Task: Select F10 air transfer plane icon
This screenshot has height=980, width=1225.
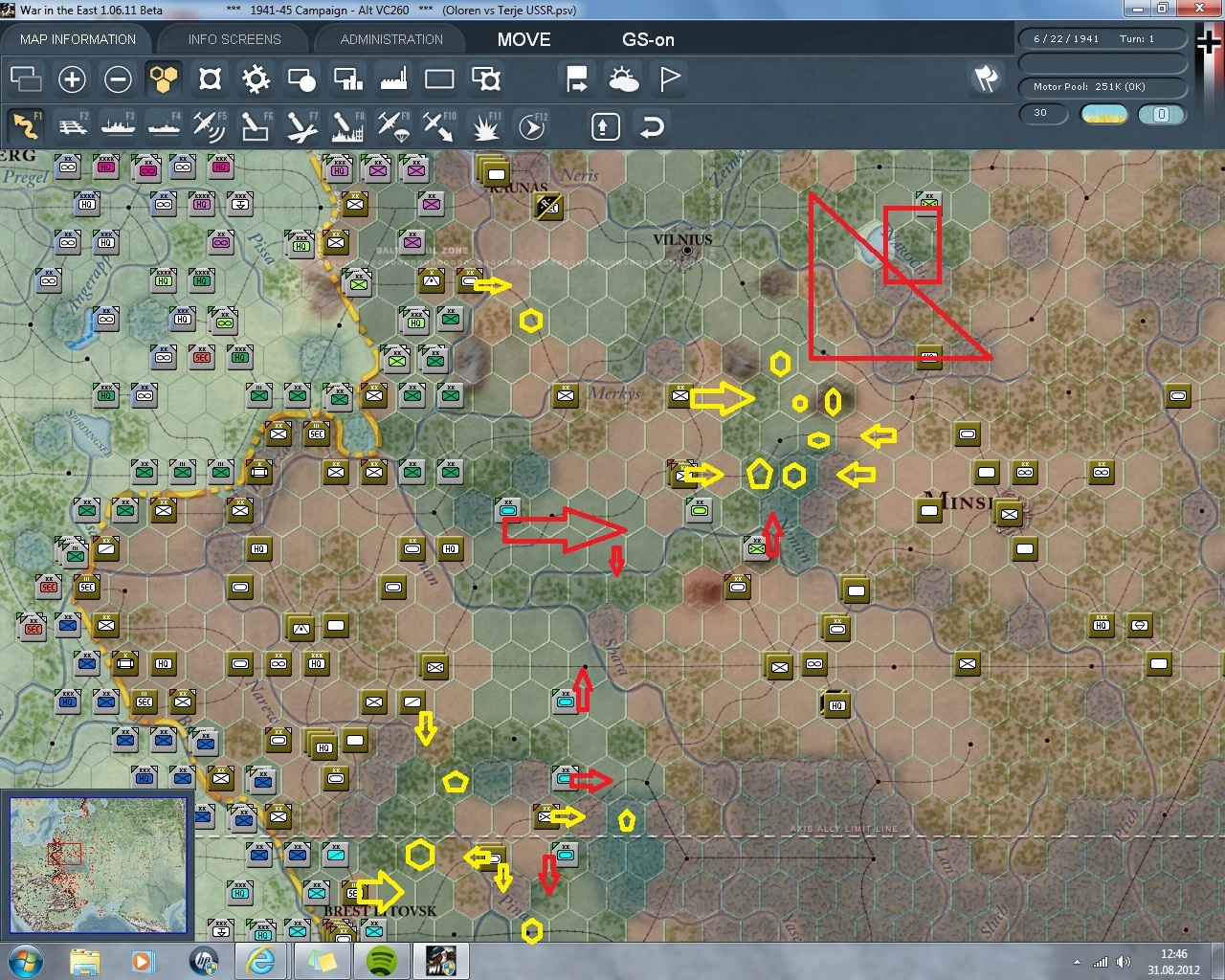Action: [x=439, y=126]
